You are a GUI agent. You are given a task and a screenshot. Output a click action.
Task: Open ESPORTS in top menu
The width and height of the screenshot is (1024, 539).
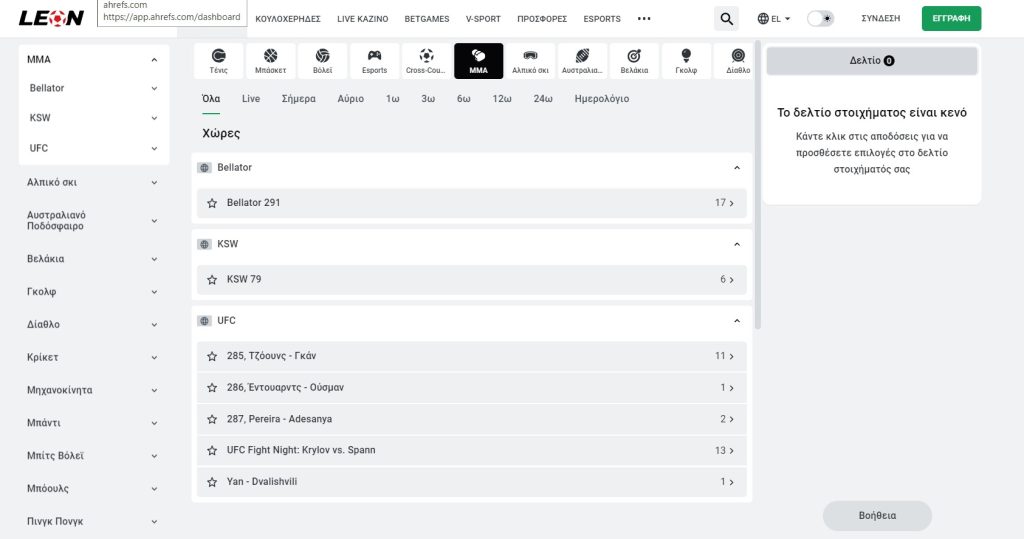tap(602, 19)
